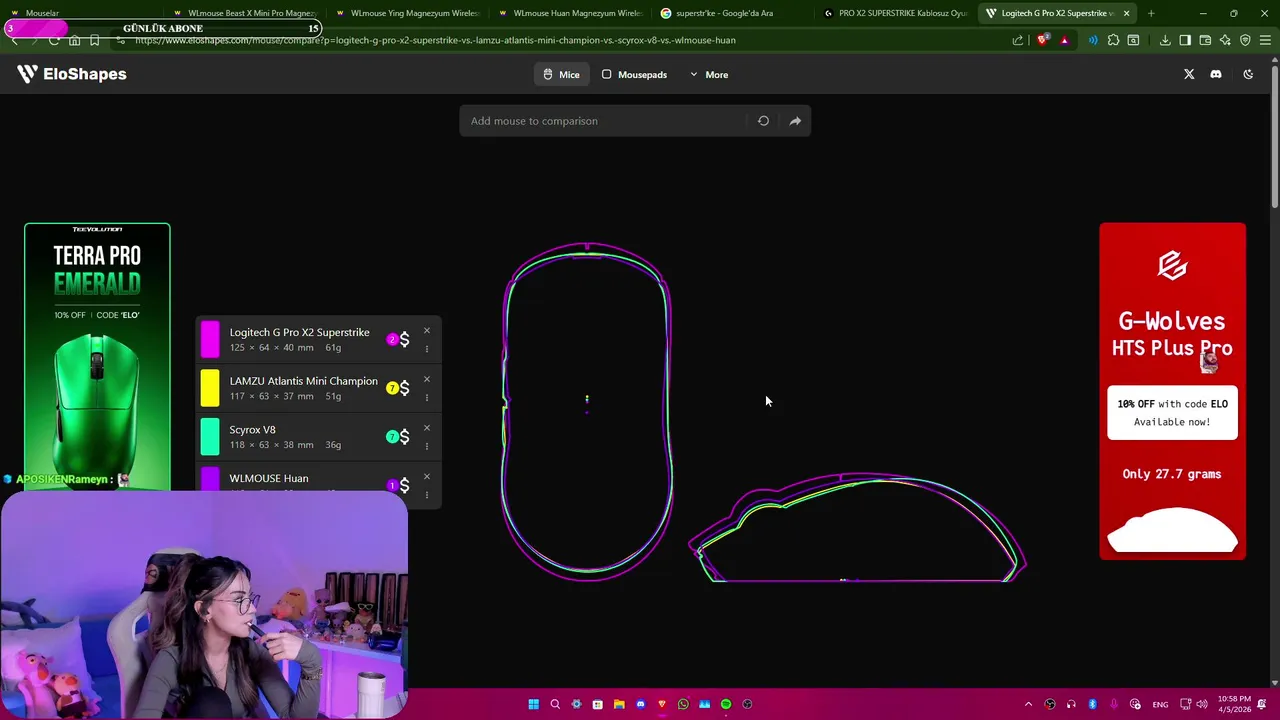Open options menu for LAMZU Atlantis Mini

427,398
